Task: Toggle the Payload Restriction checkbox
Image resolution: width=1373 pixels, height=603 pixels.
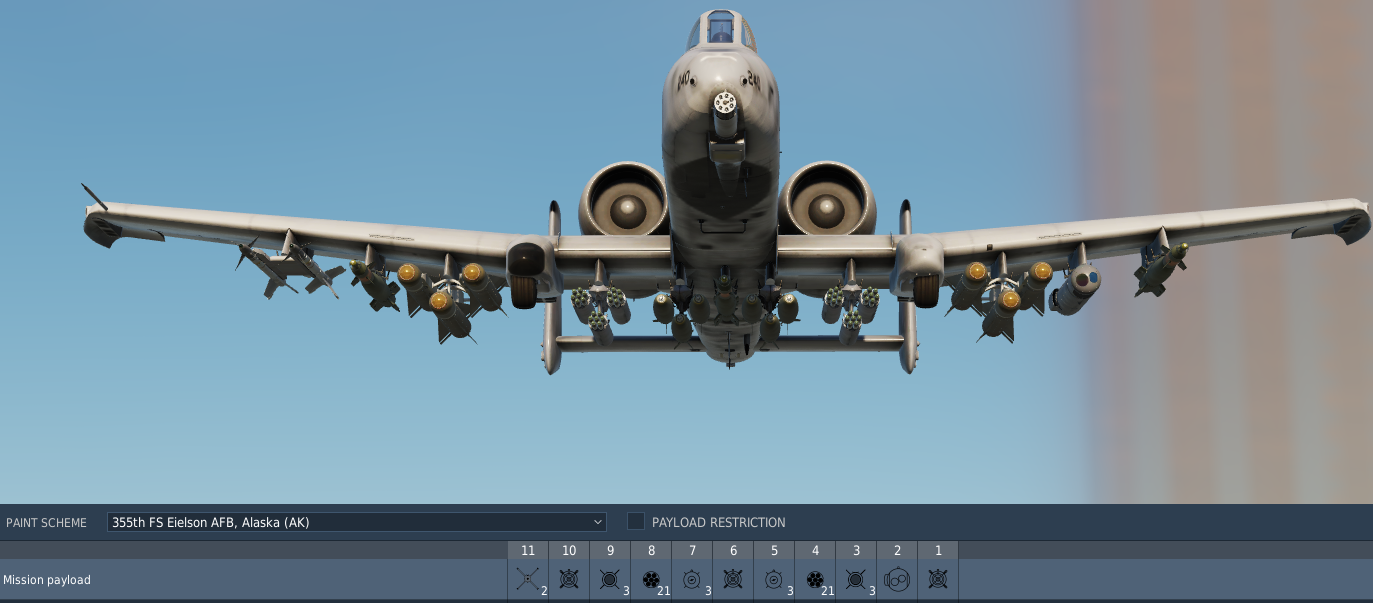Action: click(636, 522)
